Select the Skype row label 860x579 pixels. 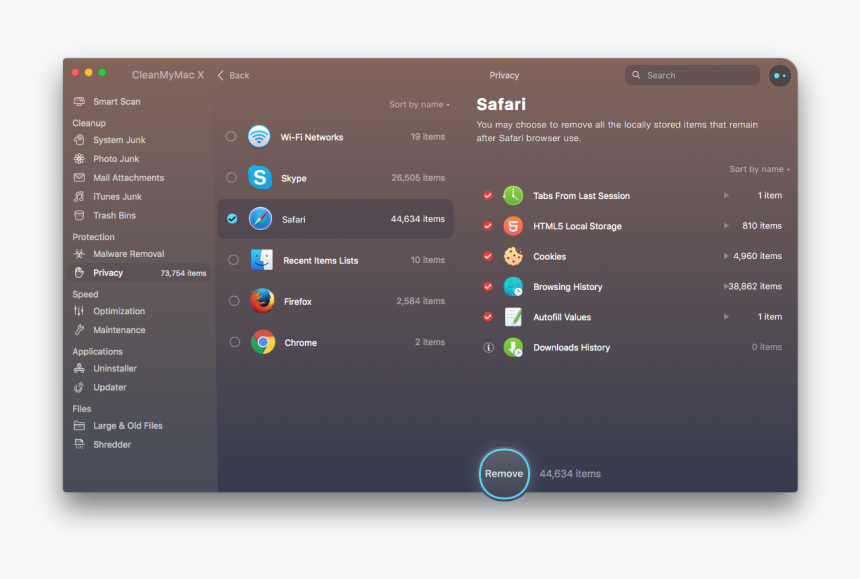click(x=294, y=178)
